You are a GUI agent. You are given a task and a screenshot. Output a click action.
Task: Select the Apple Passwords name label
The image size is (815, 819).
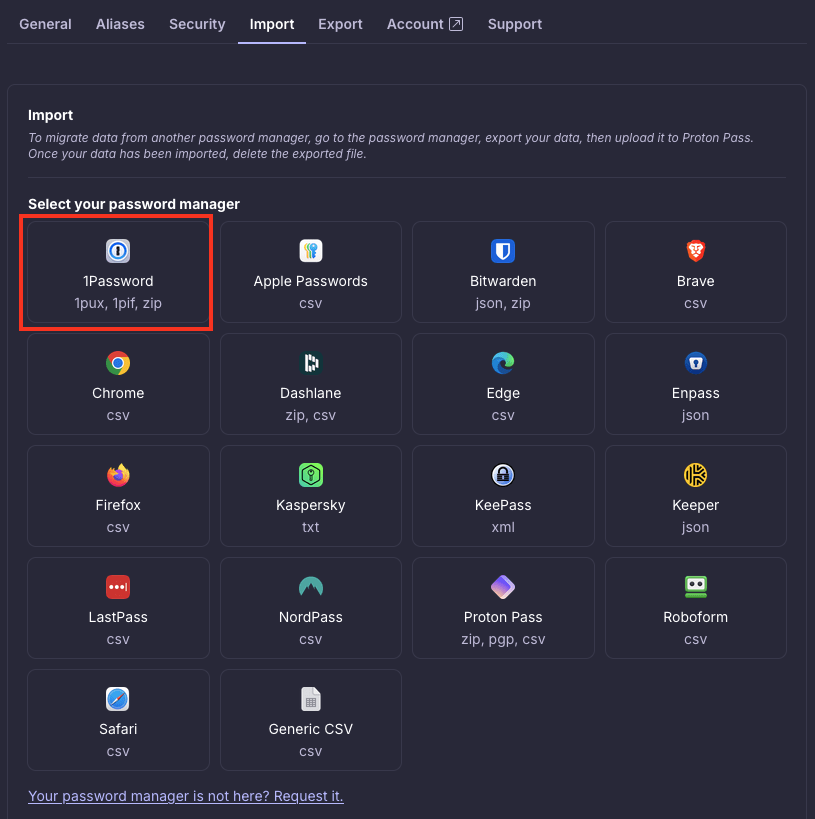(x=311, y=281)
